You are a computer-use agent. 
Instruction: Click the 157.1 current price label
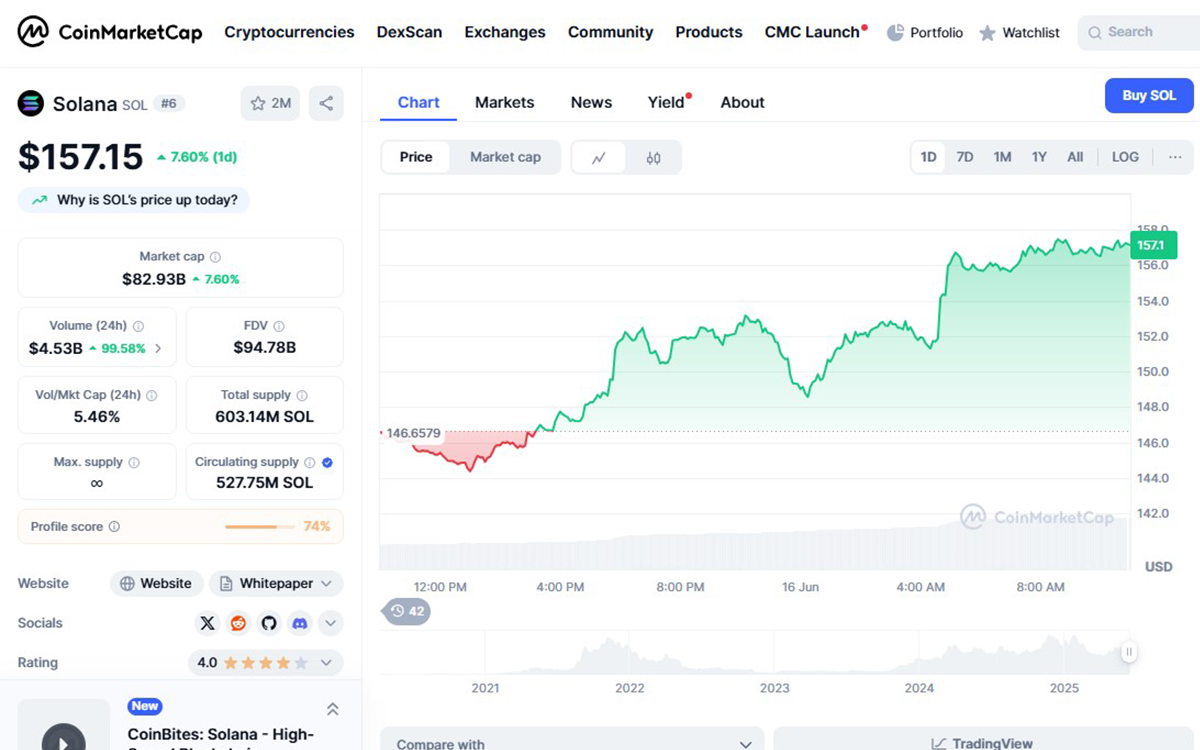tap(1153, 245)
